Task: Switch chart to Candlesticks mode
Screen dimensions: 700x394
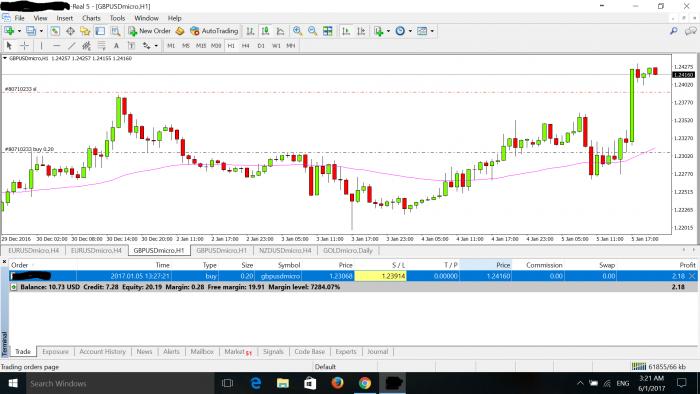Action: pyautogui.click(x=266, y=31)
